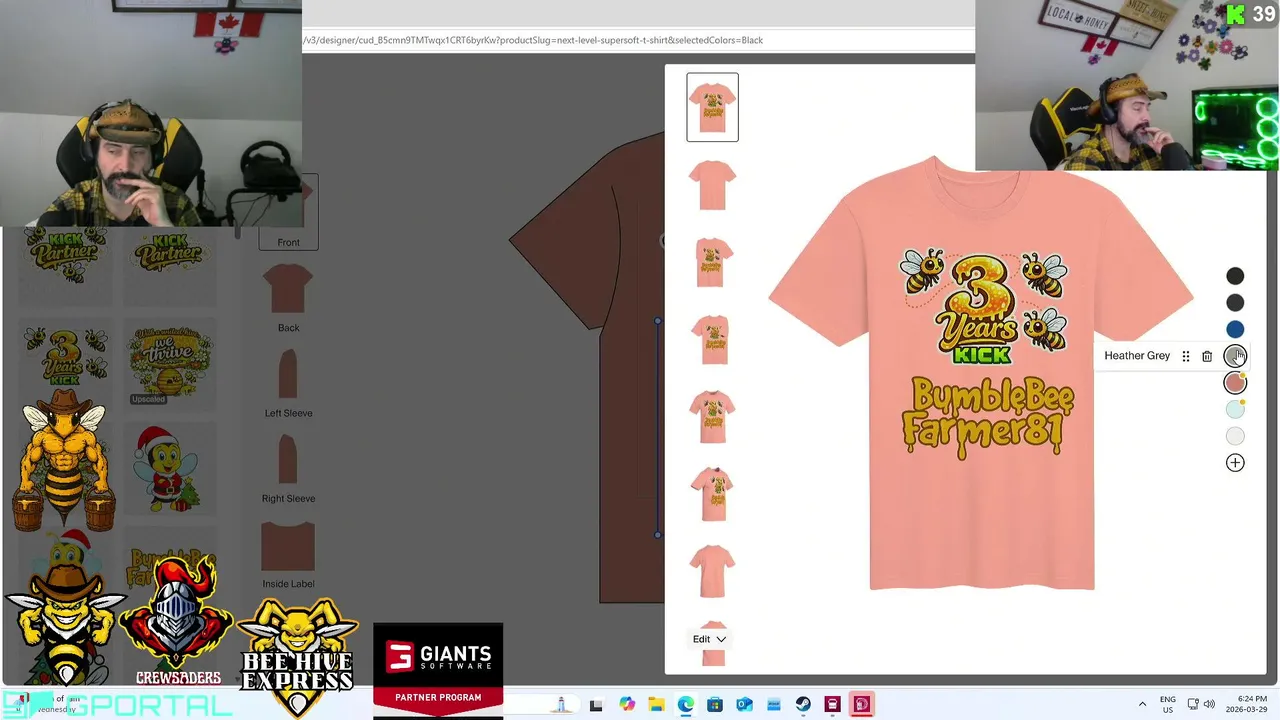
Task: Switch to the Left Sleeve print area
Action: pyautogui.click(x=288, y=383)
